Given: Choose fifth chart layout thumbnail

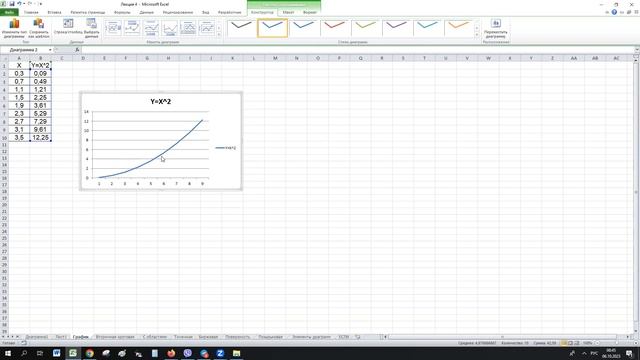Looking at the screenshot, I should [188, 28].
